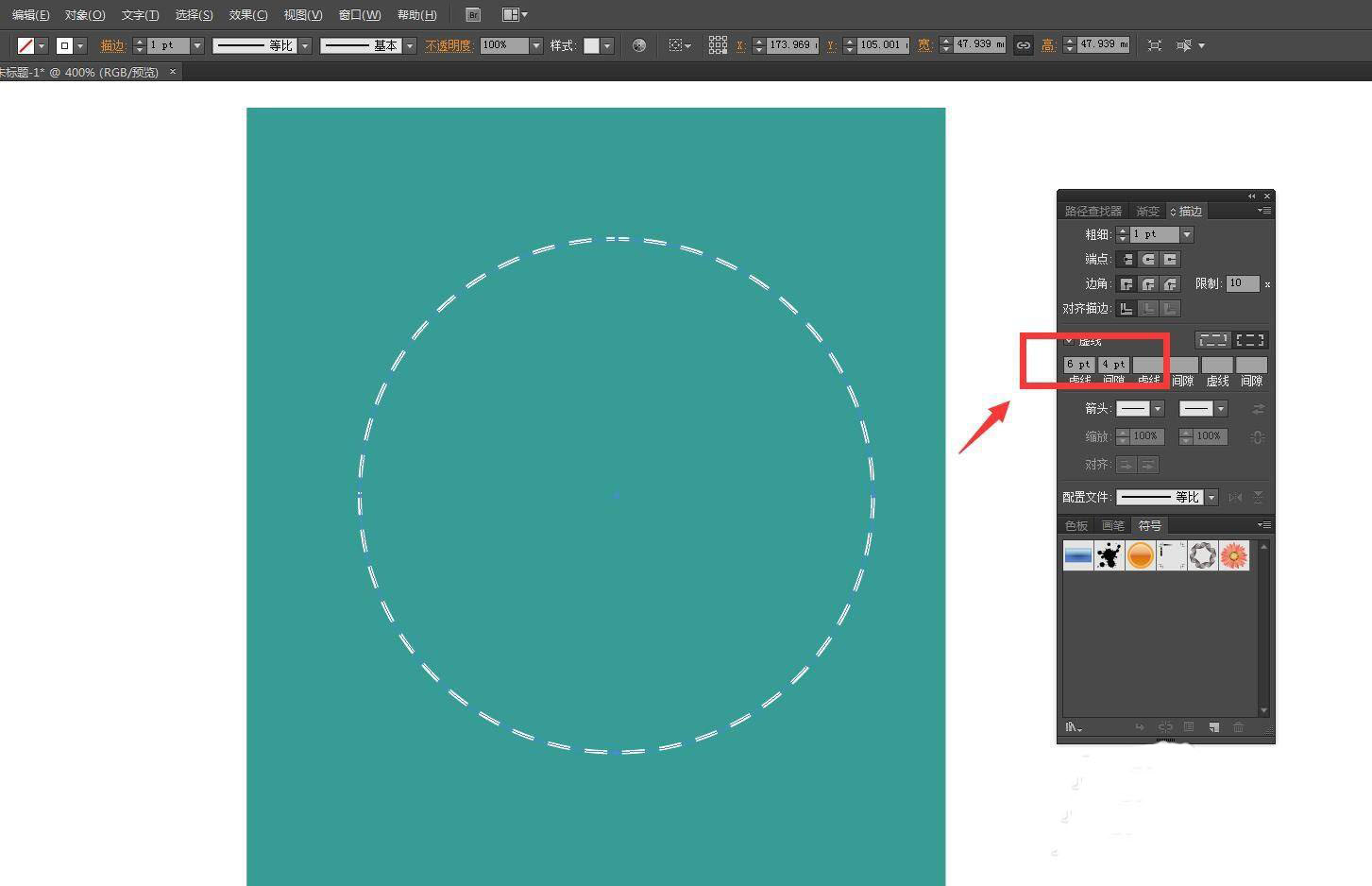Screen dimensions: 1372x886
Task: Open the panel weight 粗细 dropdown arrow
Action: (1187, 234)
